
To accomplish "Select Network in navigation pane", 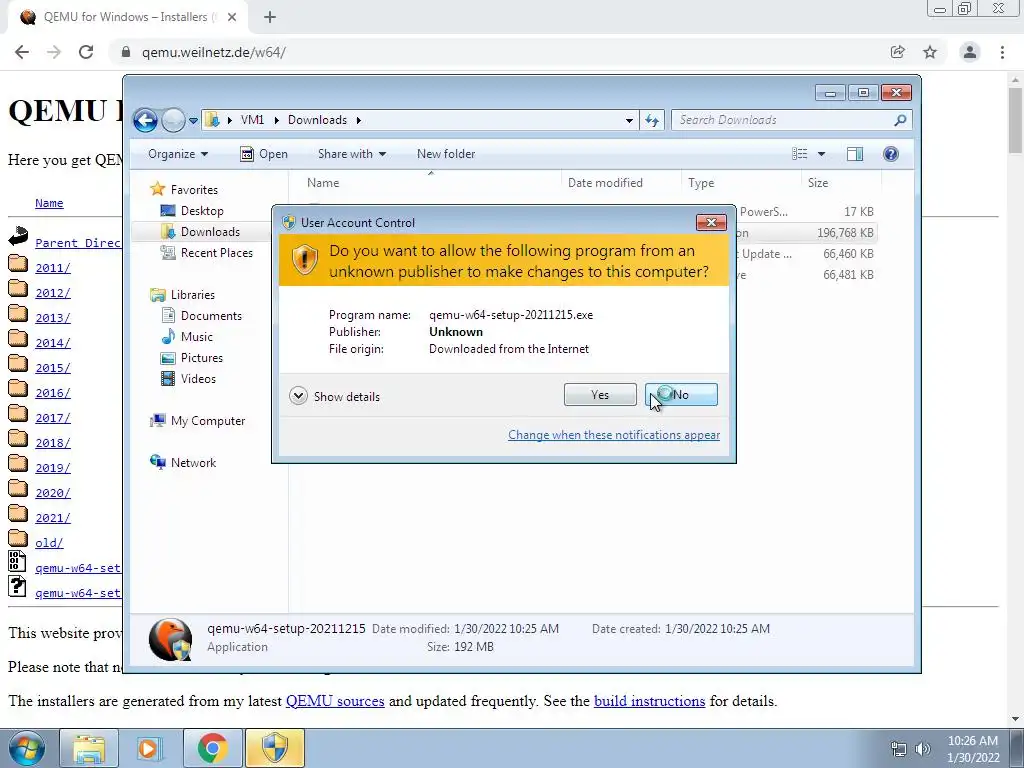I will (193, 463).
